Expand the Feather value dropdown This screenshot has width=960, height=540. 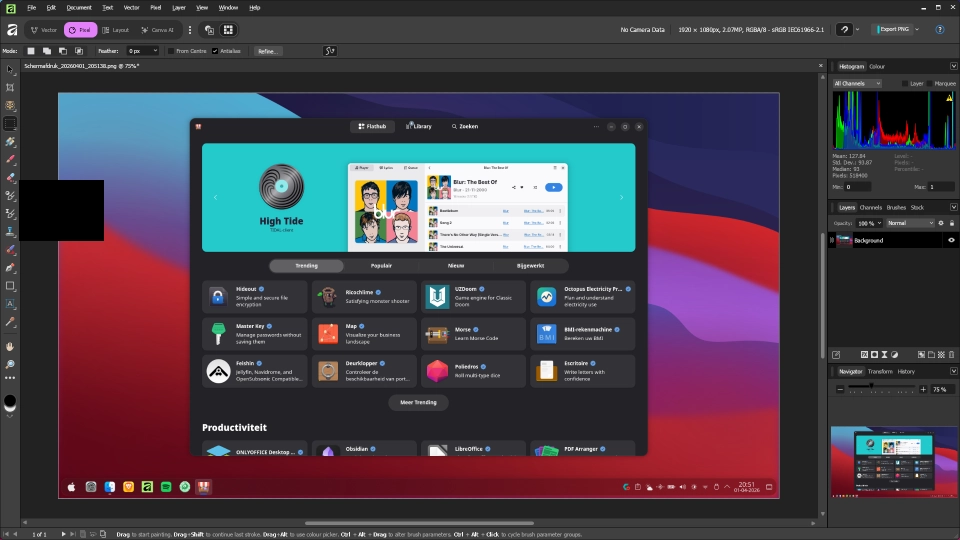point(154,50)
